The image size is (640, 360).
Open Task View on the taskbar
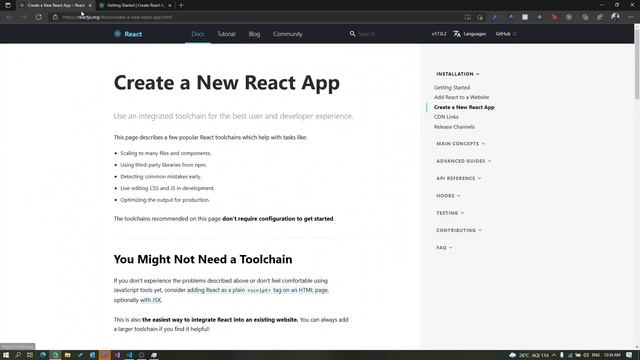(30, 355)
